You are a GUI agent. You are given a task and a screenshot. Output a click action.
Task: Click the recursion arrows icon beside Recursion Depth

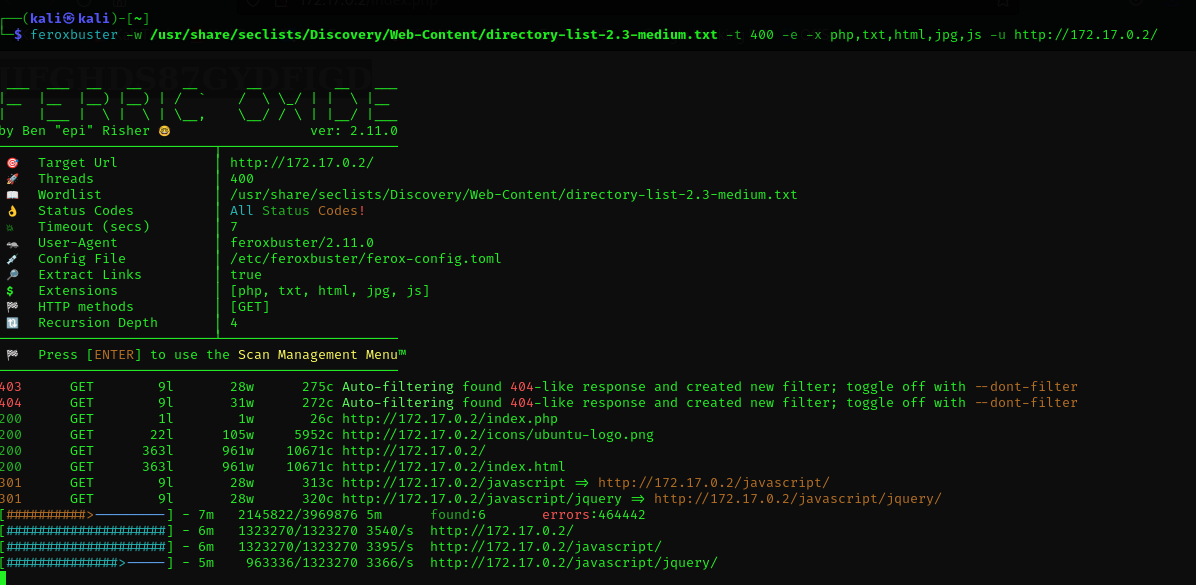click(12, 323)
